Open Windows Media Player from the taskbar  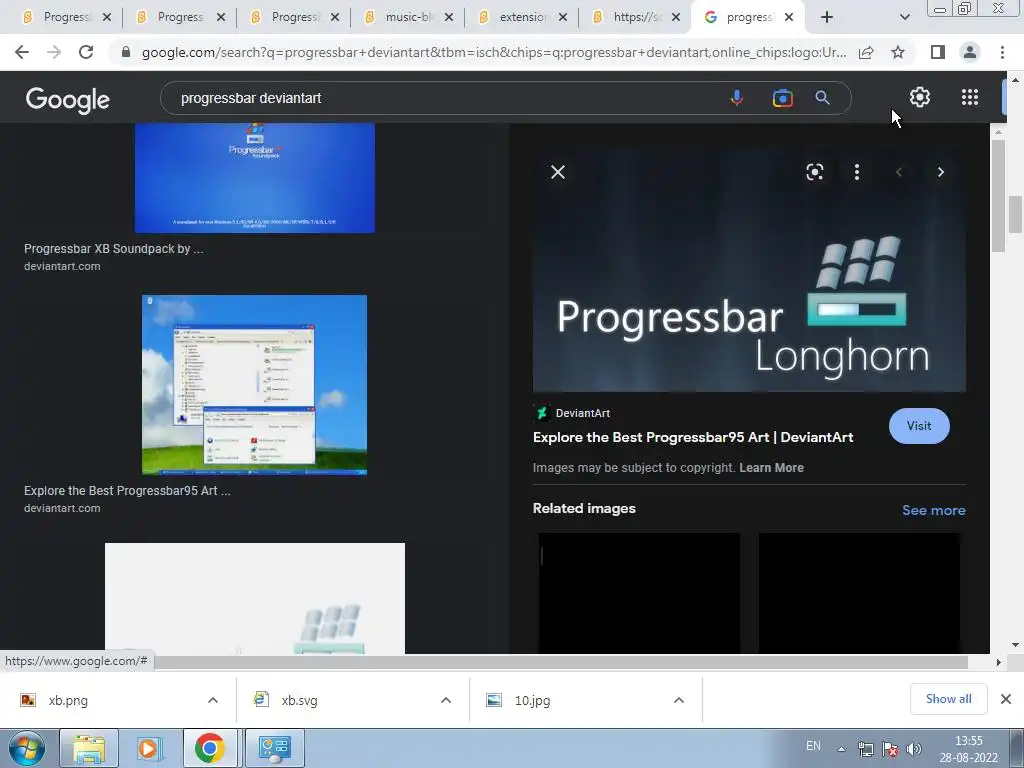149,748
